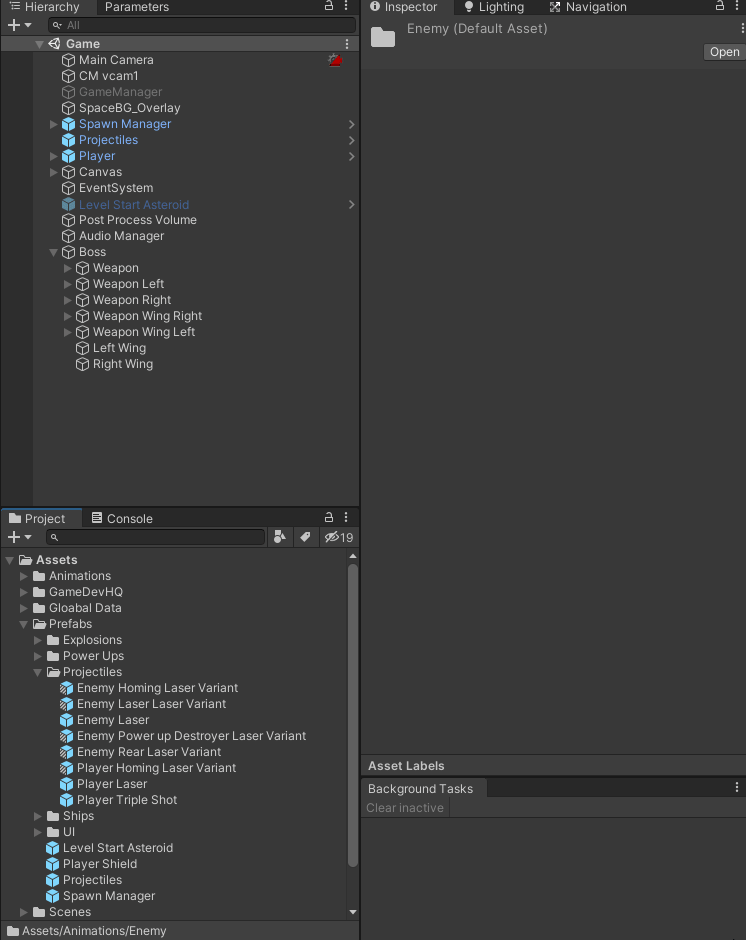
Task: Click the Level Start Asteroid cube icon in Hierarchy
Action: point(68,204)
